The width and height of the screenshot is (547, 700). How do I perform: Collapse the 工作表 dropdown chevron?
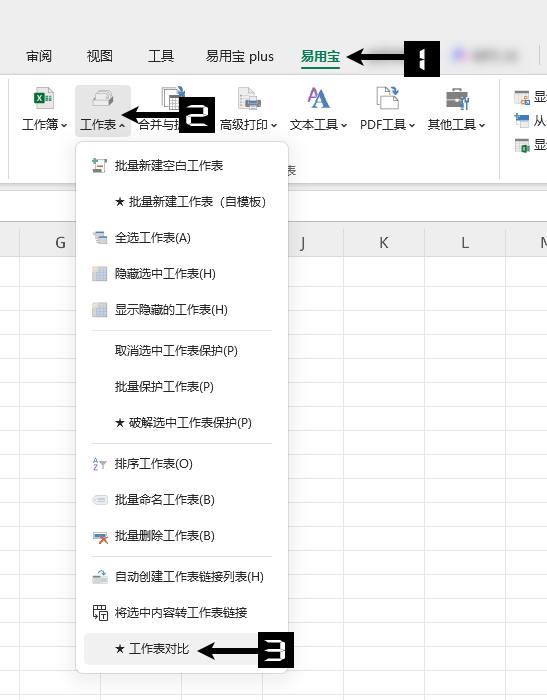(x=122, y=125)
